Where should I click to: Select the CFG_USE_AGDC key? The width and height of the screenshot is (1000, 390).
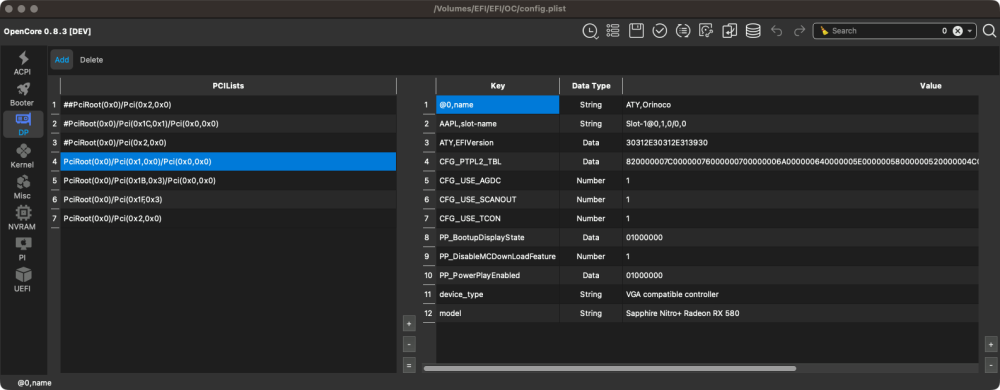click(497, 181)
